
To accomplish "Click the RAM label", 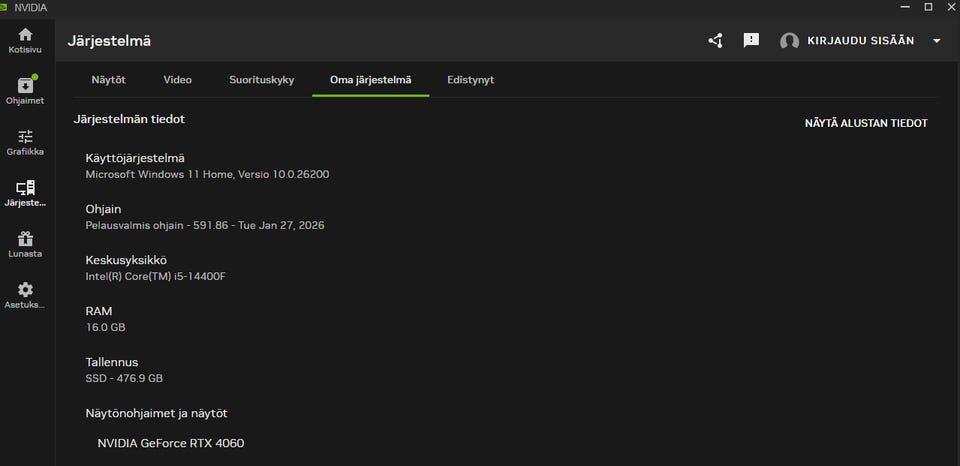I will click(99, 311).
